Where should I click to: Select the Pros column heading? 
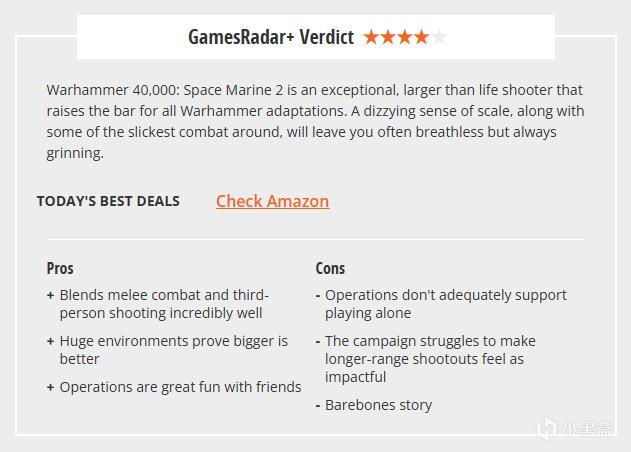[60, 268]
